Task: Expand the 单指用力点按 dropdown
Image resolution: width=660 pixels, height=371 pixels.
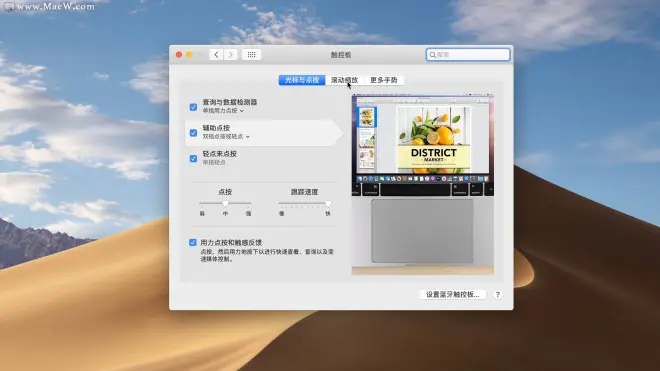Action: point(223,111)
